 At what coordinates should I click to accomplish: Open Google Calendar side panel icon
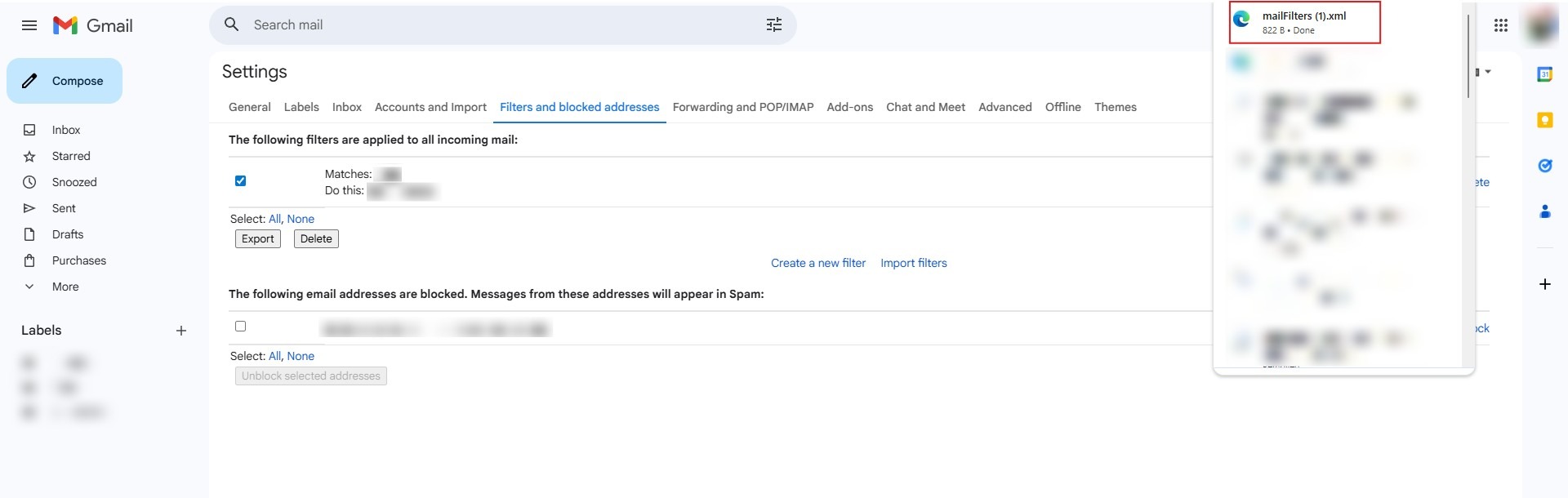click(x=1544, y=74)
